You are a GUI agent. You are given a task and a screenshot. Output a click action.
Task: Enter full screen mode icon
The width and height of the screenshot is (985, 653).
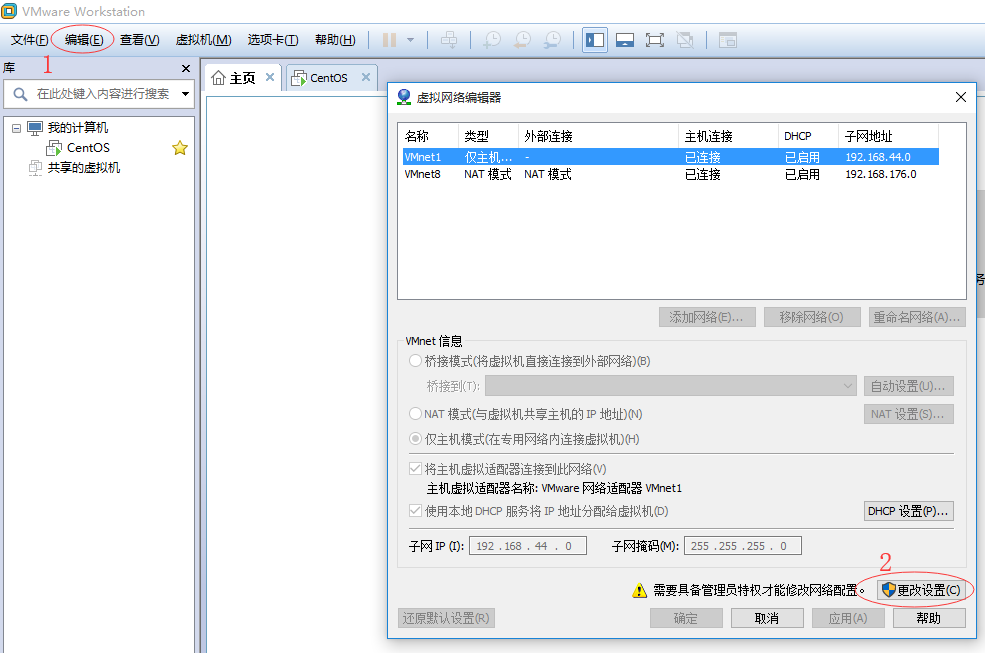tap(655, 40)
